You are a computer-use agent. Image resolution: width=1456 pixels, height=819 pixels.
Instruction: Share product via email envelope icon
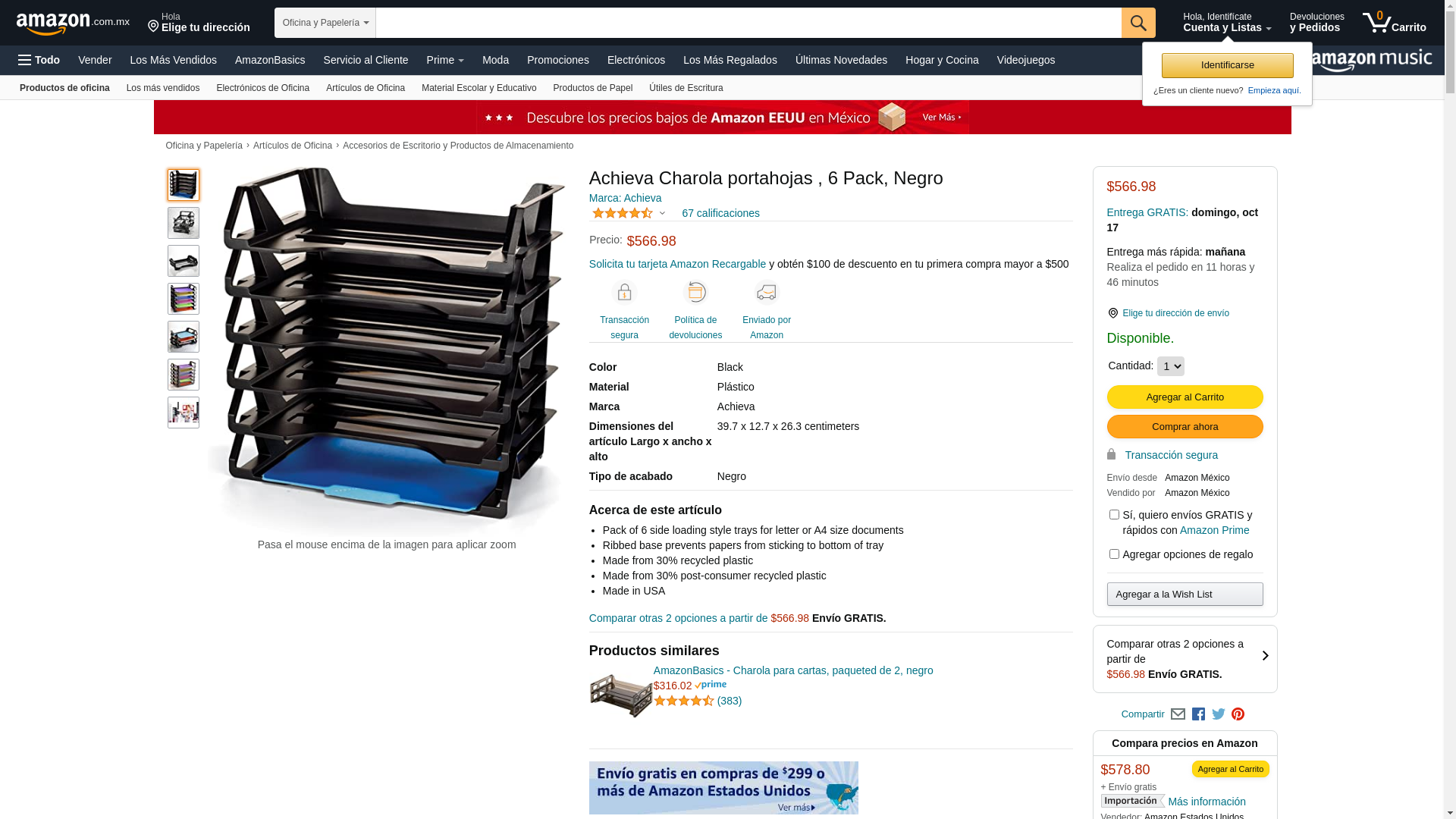1178,714
